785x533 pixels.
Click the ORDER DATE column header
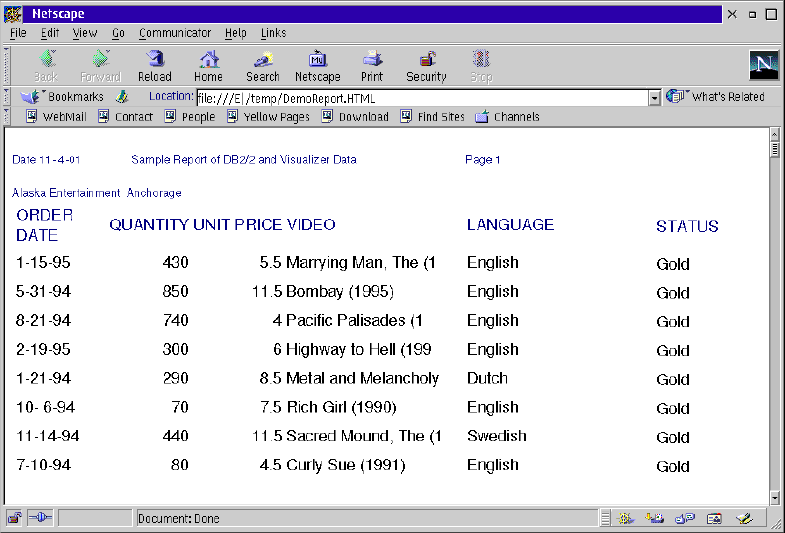tap(45, 225)
